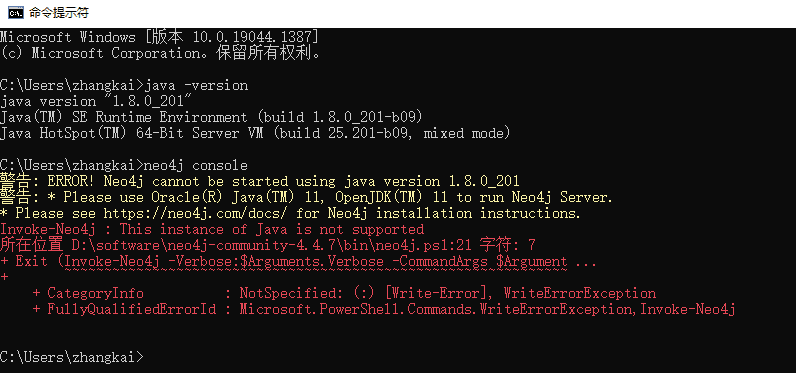796x373 pixels.
Task: Click the Invoke-Neo4j not supported error line
Action: 212,229
